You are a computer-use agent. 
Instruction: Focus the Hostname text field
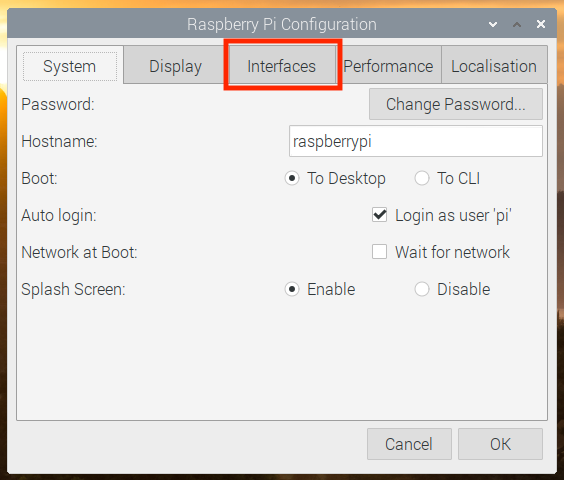coord(416,141)
